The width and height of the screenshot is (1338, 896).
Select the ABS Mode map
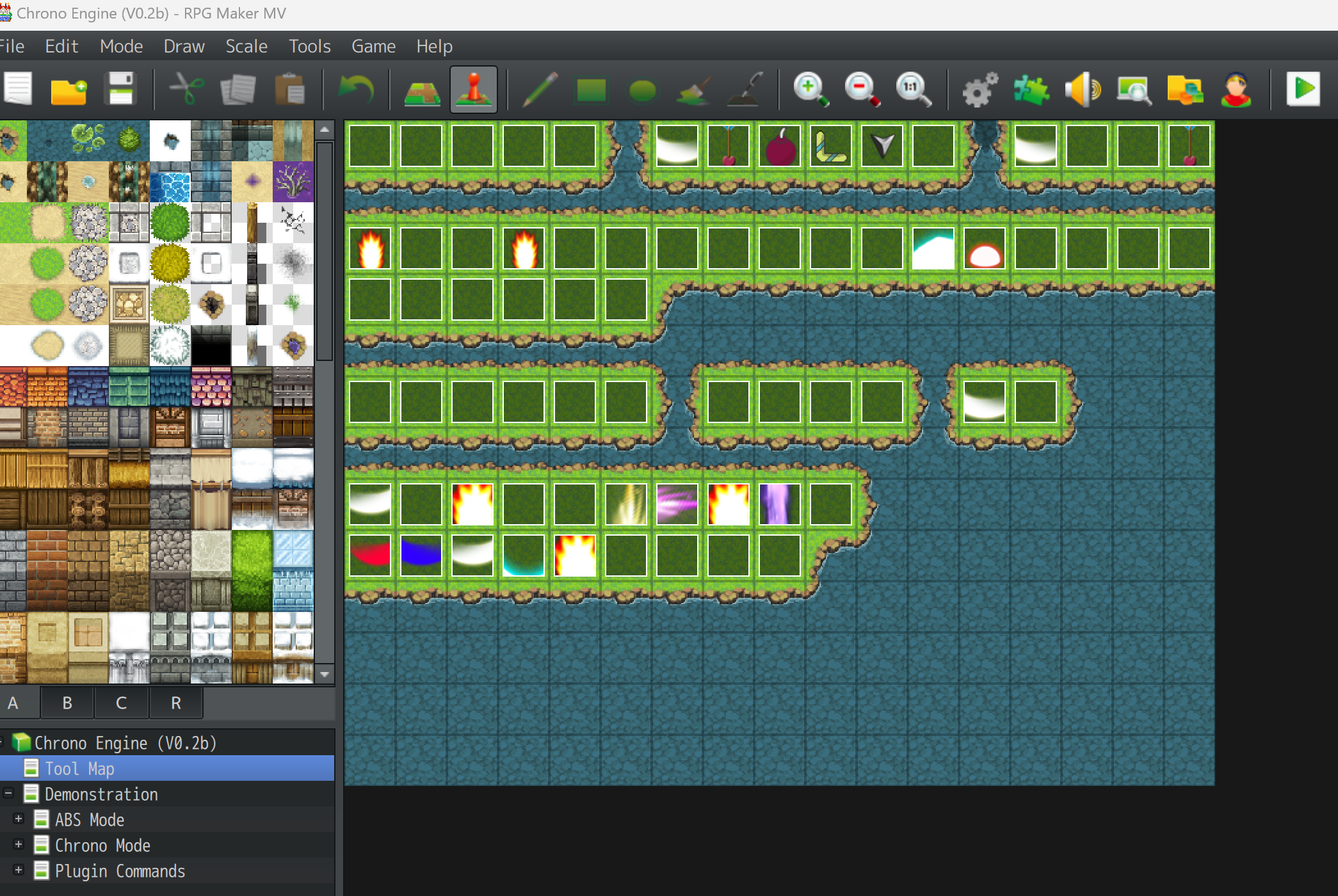coord(90,820)
